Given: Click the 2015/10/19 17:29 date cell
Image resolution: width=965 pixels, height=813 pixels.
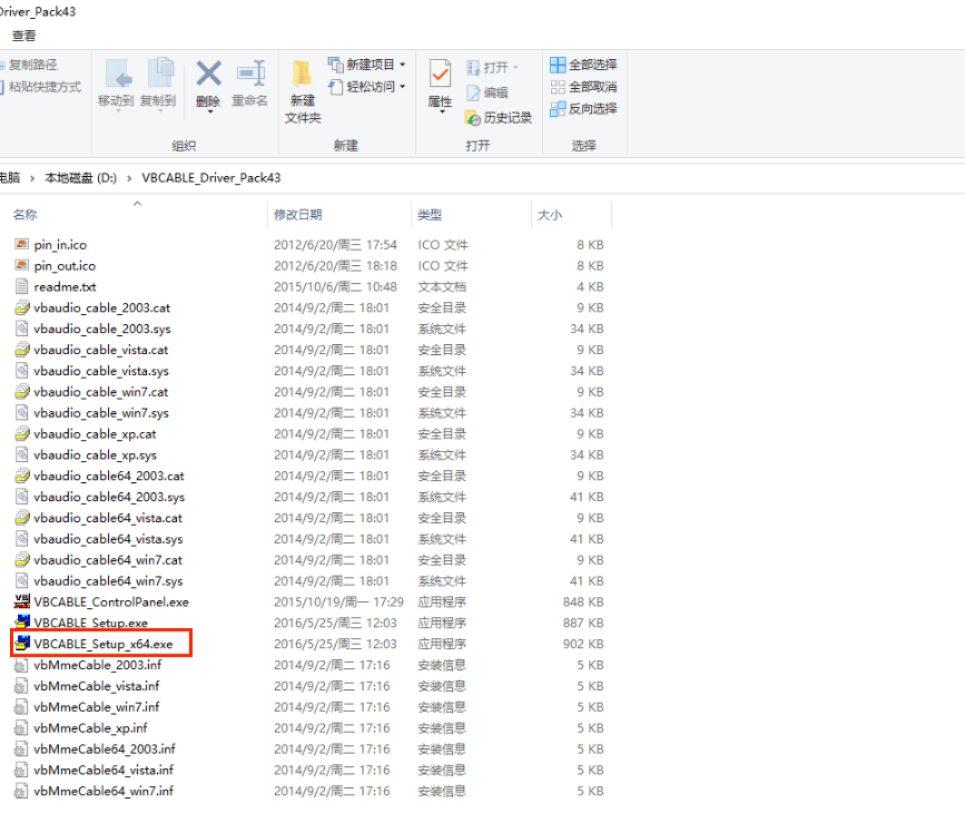Looking at the screenshot, I should click(x=338, y=602).
